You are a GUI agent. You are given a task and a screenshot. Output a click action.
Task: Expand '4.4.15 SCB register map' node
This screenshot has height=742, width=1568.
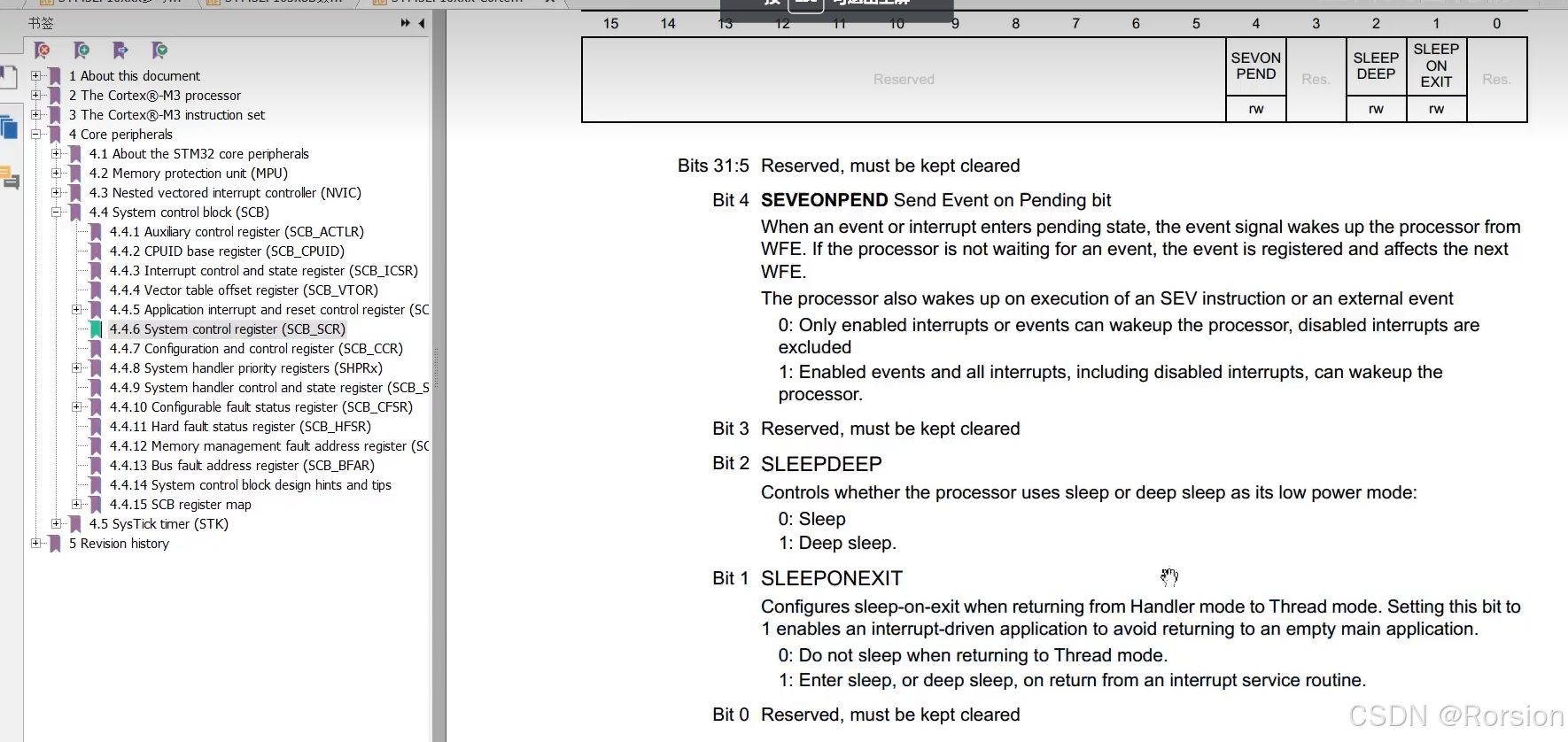click(77, 505)
